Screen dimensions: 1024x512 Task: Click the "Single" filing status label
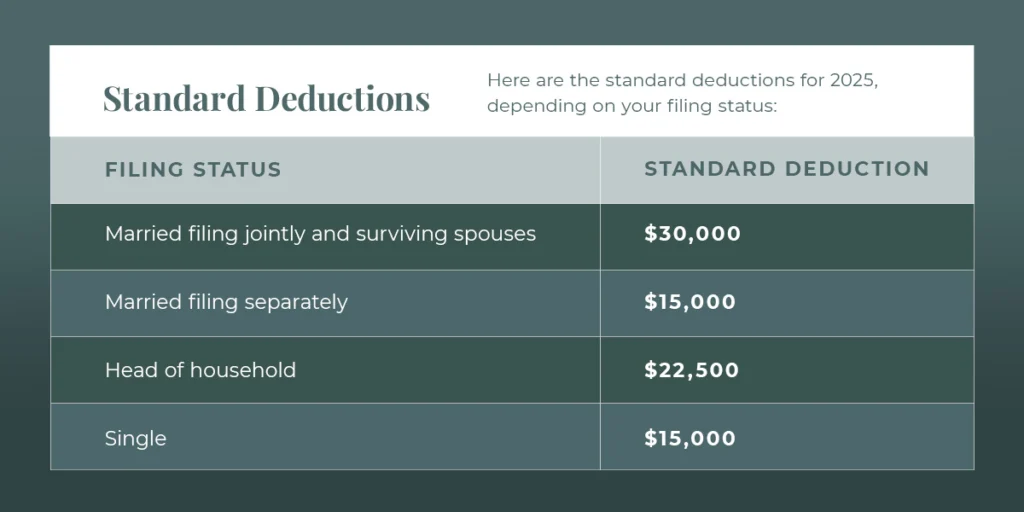click(136, 438)
